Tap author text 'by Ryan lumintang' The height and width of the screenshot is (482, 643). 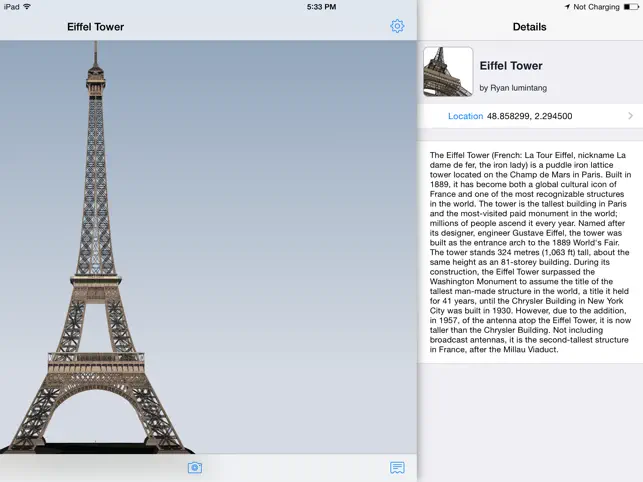tap(513, 88)
